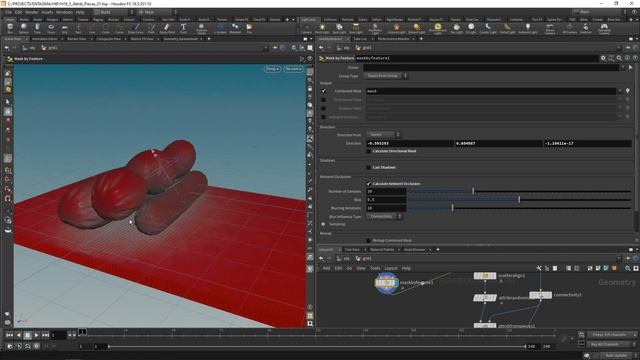Open the No cam dropdown in viewport
640x360 pixels.
(x=293, y=69)
